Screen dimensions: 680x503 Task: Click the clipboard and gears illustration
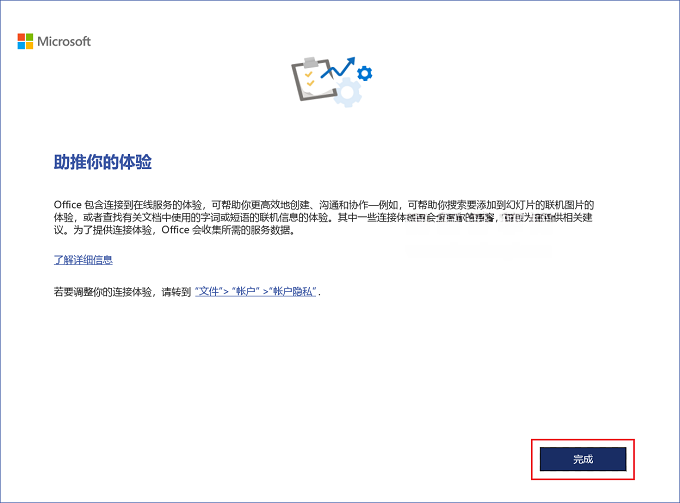(332, 82)
